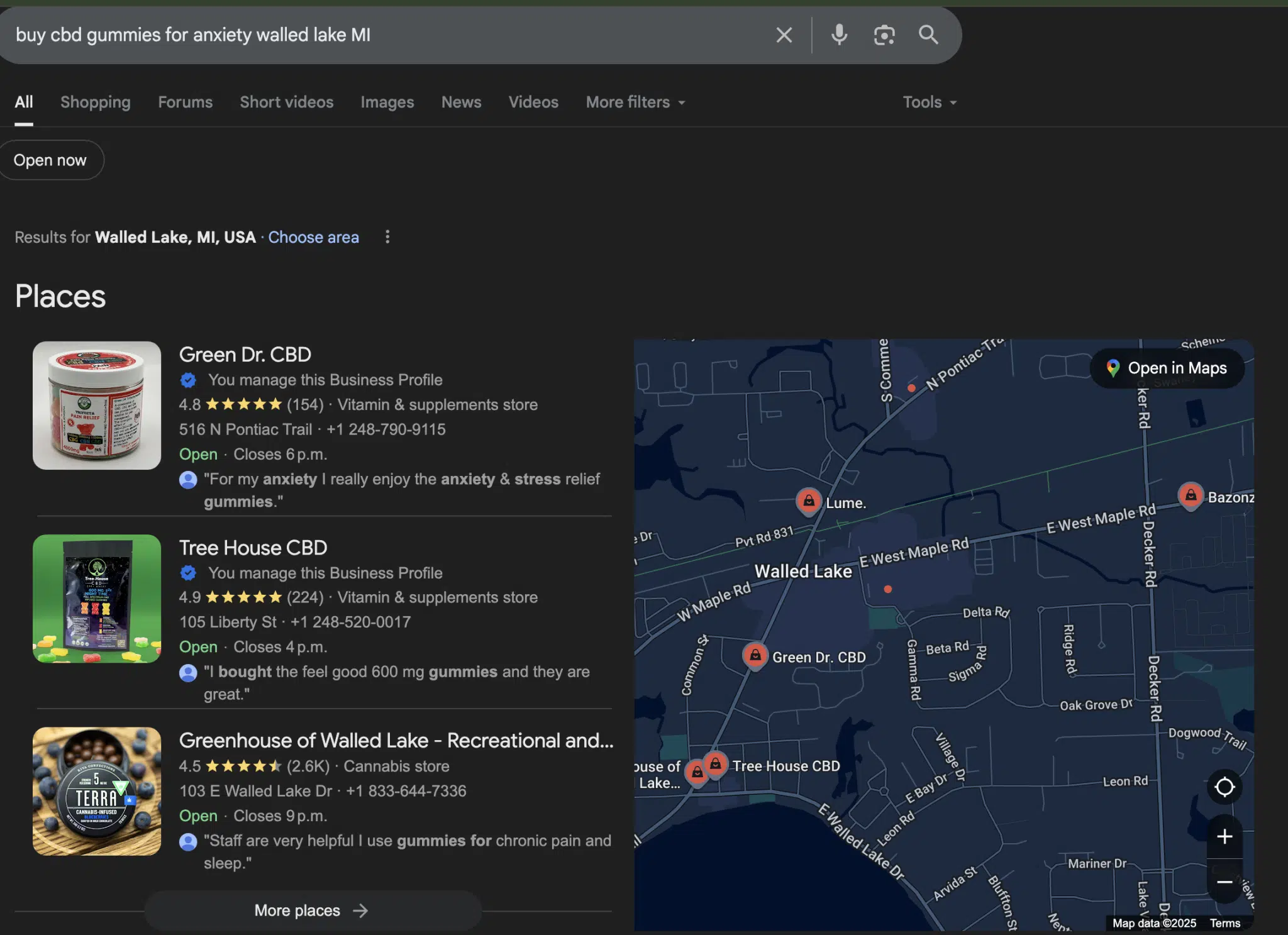Screen dimensions: 1288x935
Task: Click the verified badge under Tree House CBD
Action: [x=188, y=573]
